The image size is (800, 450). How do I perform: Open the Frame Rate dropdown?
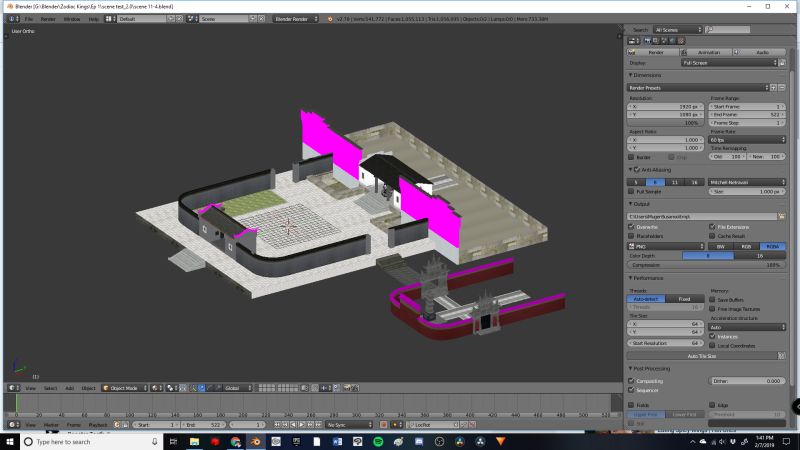coord(747,139)
